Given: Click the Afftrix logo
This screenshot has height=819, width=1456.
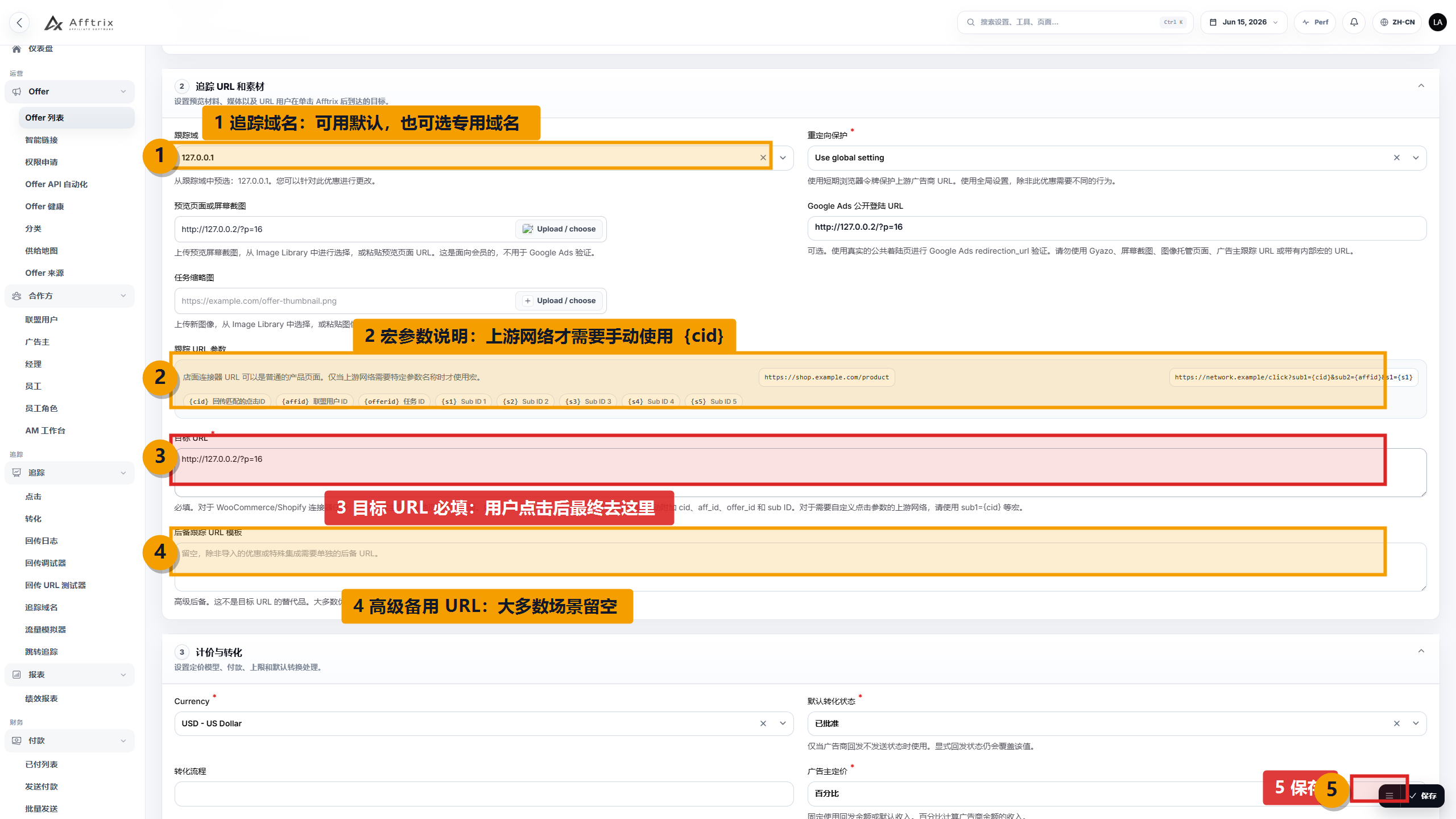Looking at the screenshot, I should pyautogui.click(x=79, y=23).
